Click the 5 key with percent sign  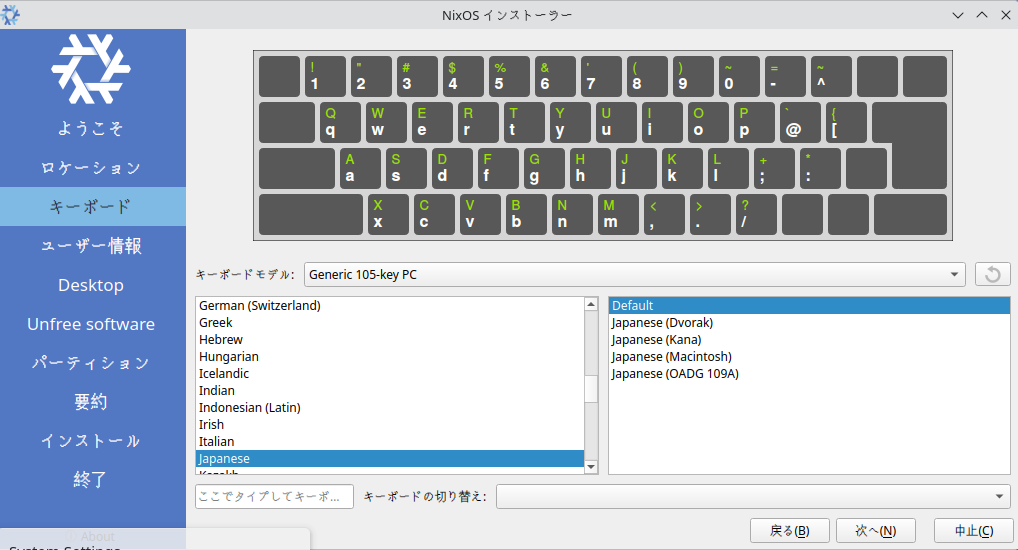pos(509,77)
